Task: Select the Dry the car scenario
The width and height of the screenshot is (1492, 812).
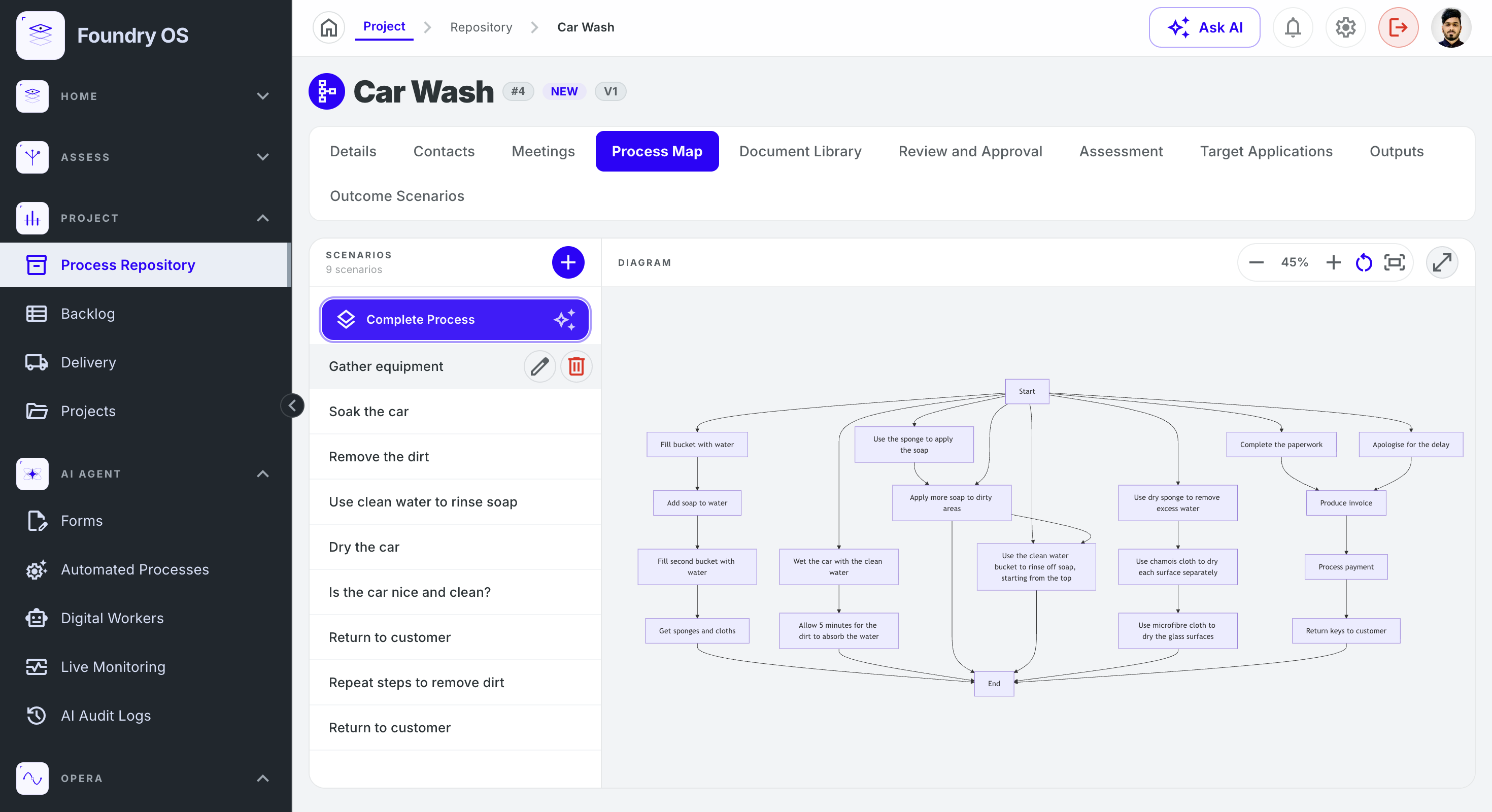Action: [x=455, y=547]
